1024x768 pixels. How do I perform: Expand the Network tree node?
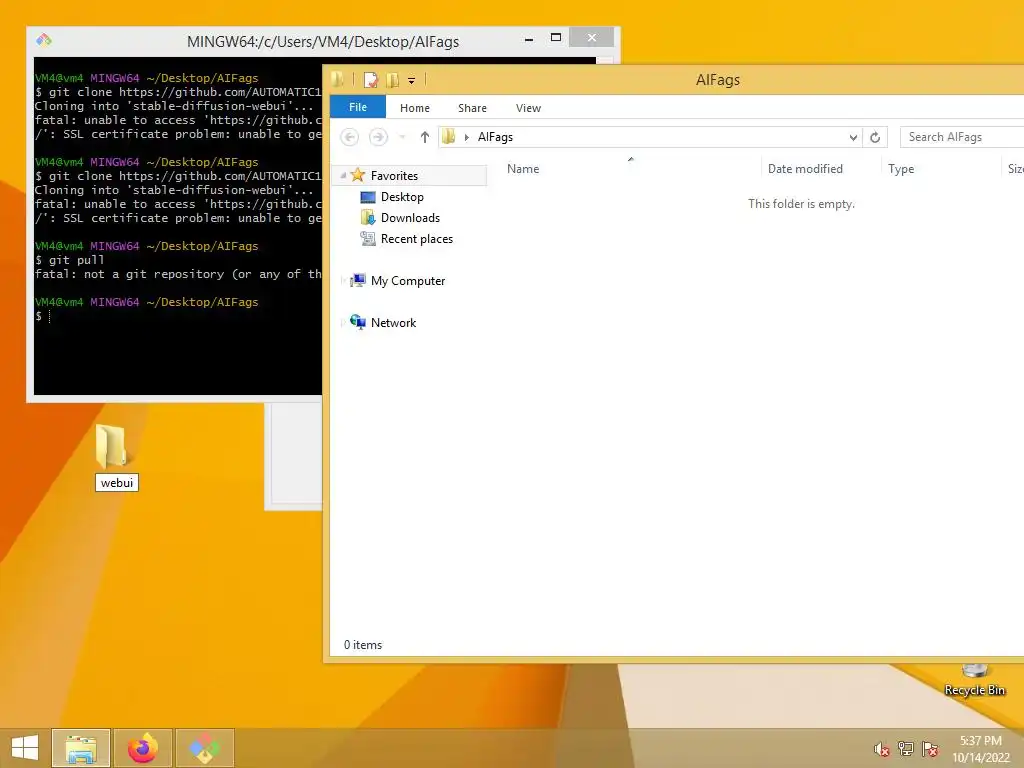click(343, 323)
